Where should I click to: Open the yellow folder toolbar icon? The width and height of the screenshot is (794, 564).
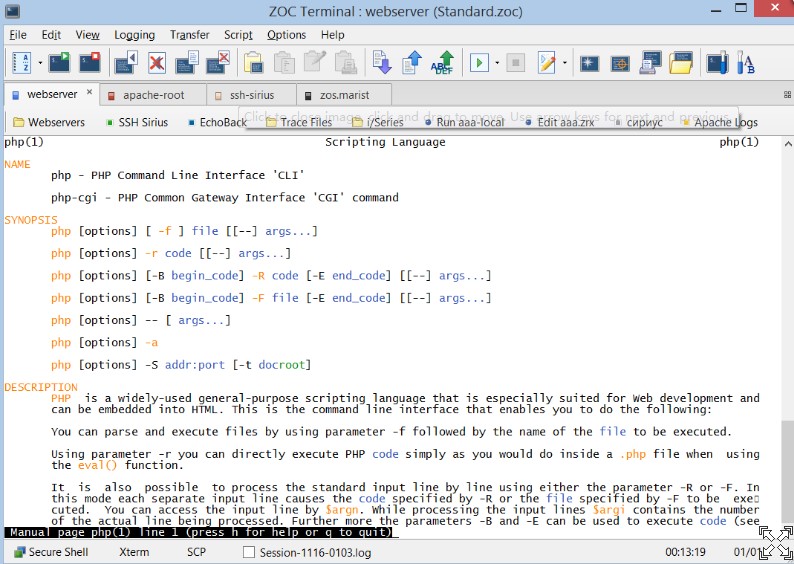(x=681, y=63)
